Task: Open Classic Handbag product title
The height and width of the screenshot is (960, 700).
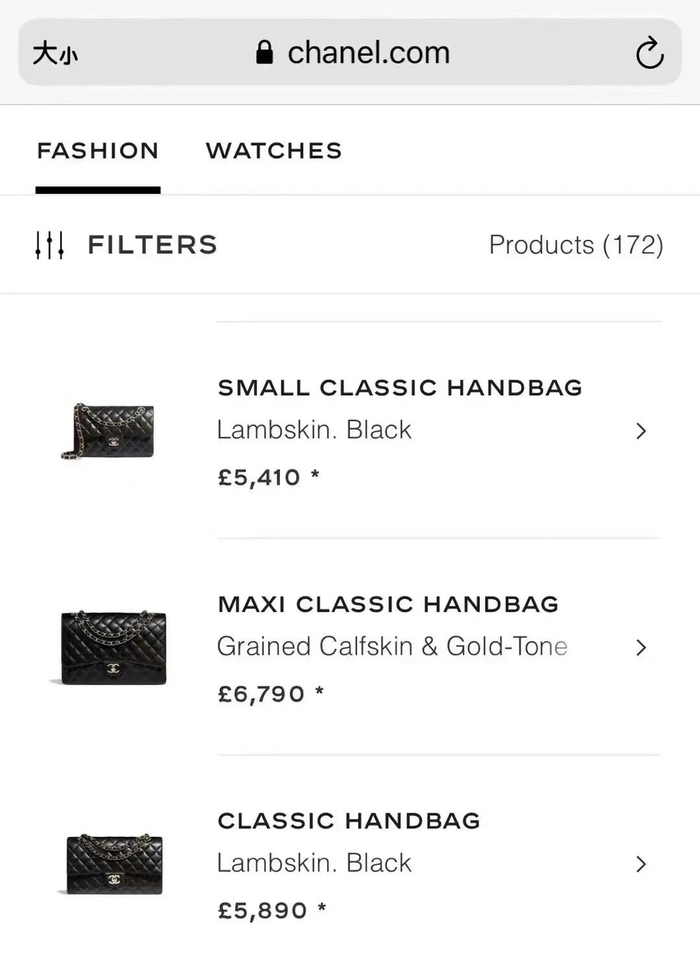Action: [x=349, y=821]
